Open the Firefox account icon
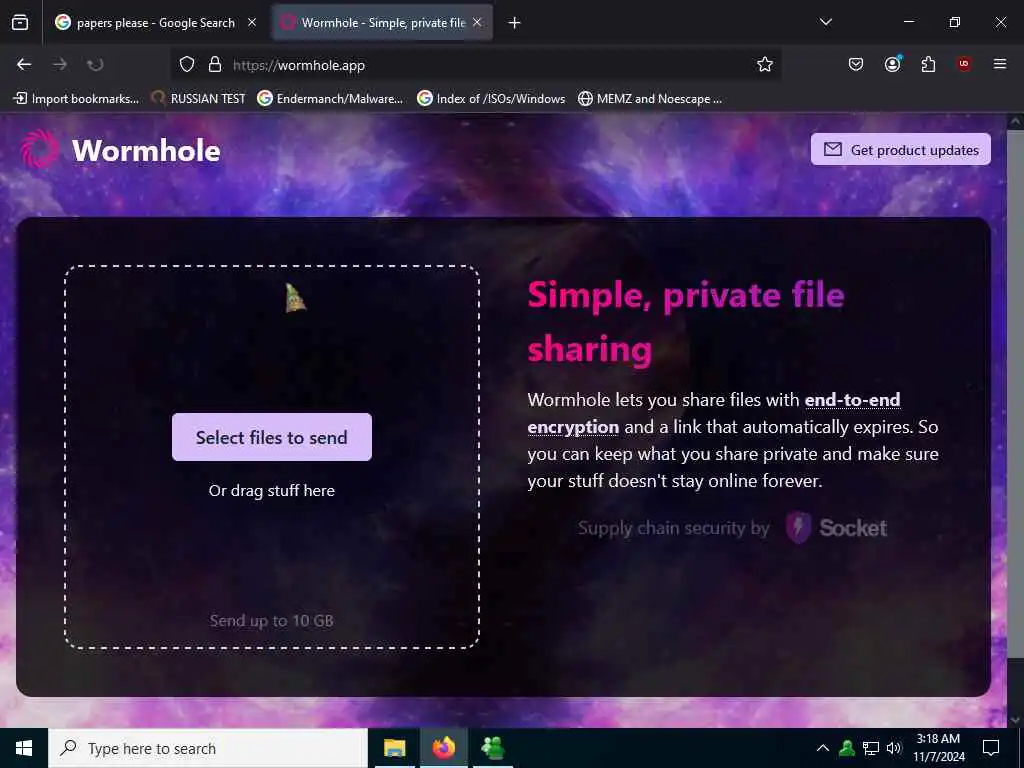This screenshot has height=768, width=1024. click(892, 64)
